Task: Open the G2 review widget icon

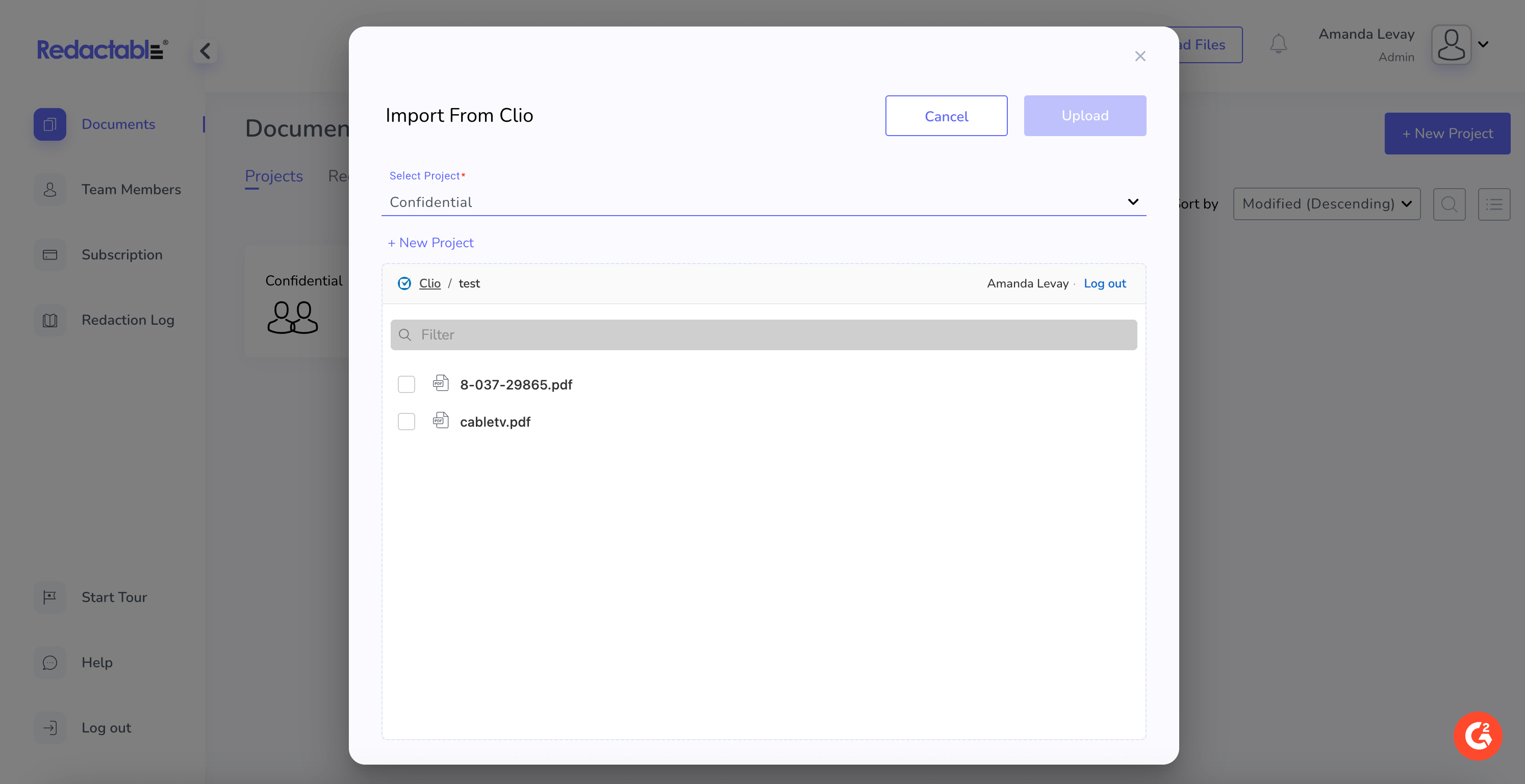Action: point(1478,736)
